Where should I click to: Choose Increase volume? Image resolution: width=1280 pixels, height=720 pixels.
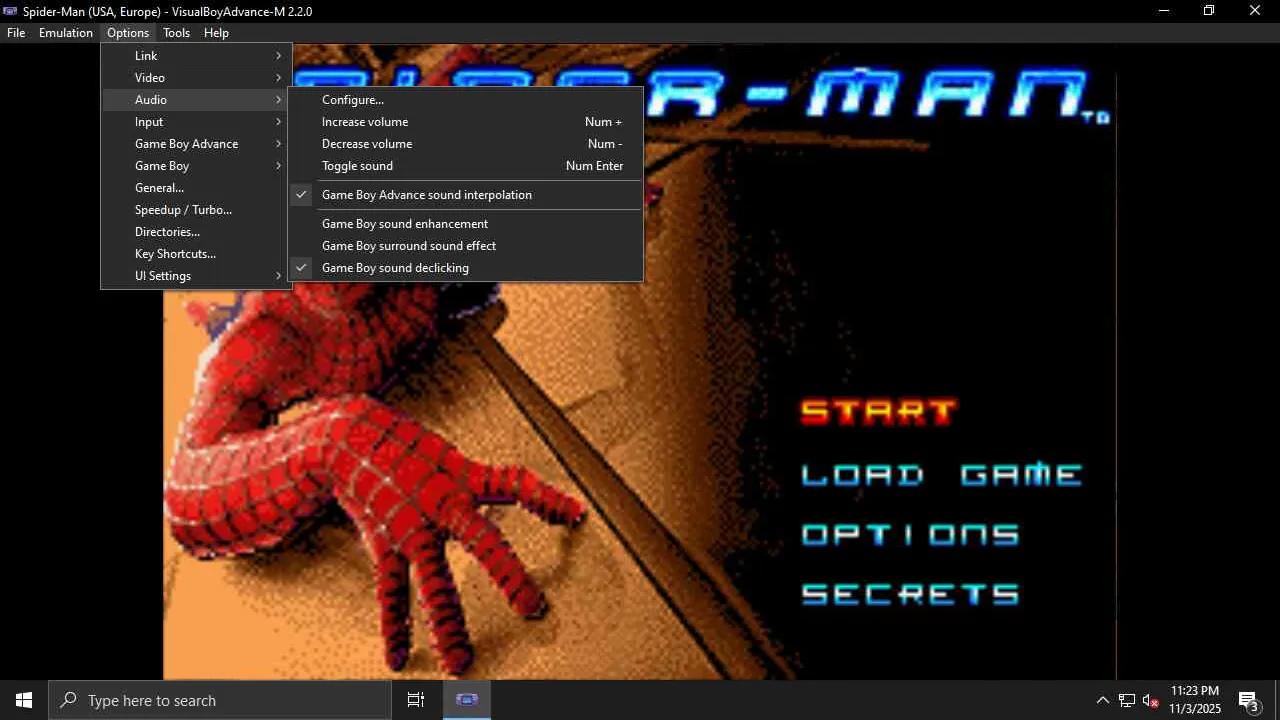[x=465, y=122]
